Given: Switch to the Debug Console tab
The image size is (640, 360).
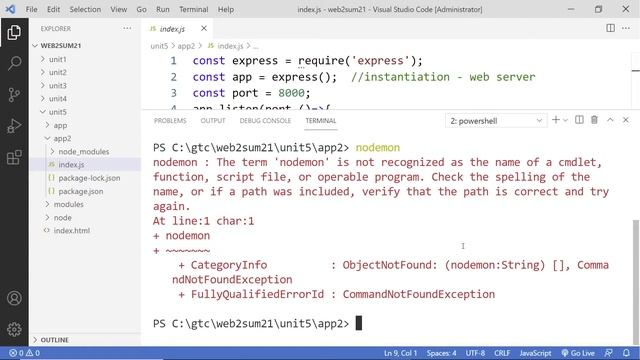Looking at the screenshot, I should pyautogui.click(x=265, y=121).
